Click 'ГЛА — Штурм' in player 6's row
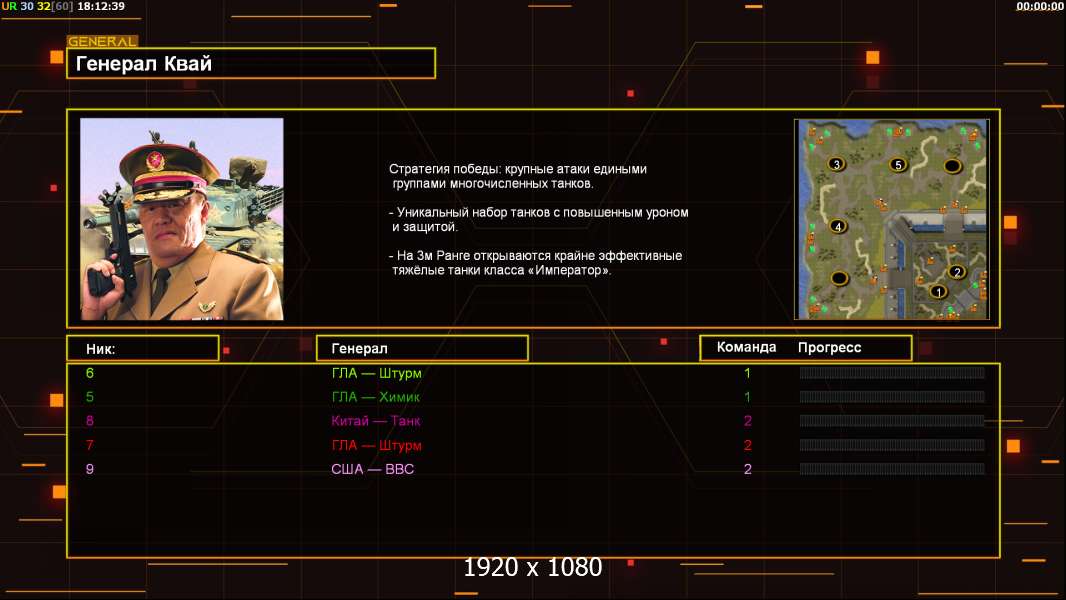 (377, 373)
